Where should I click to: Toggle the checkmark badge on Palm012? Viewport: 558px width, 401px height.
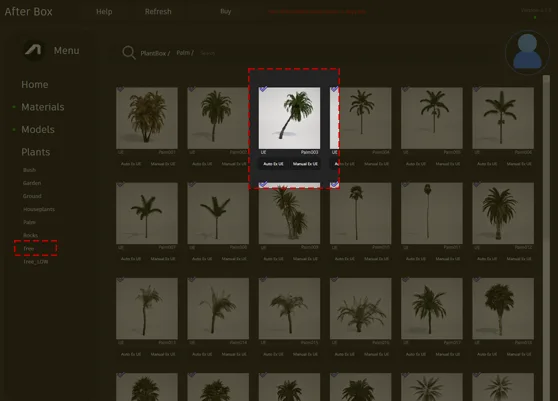pos(477,184)
